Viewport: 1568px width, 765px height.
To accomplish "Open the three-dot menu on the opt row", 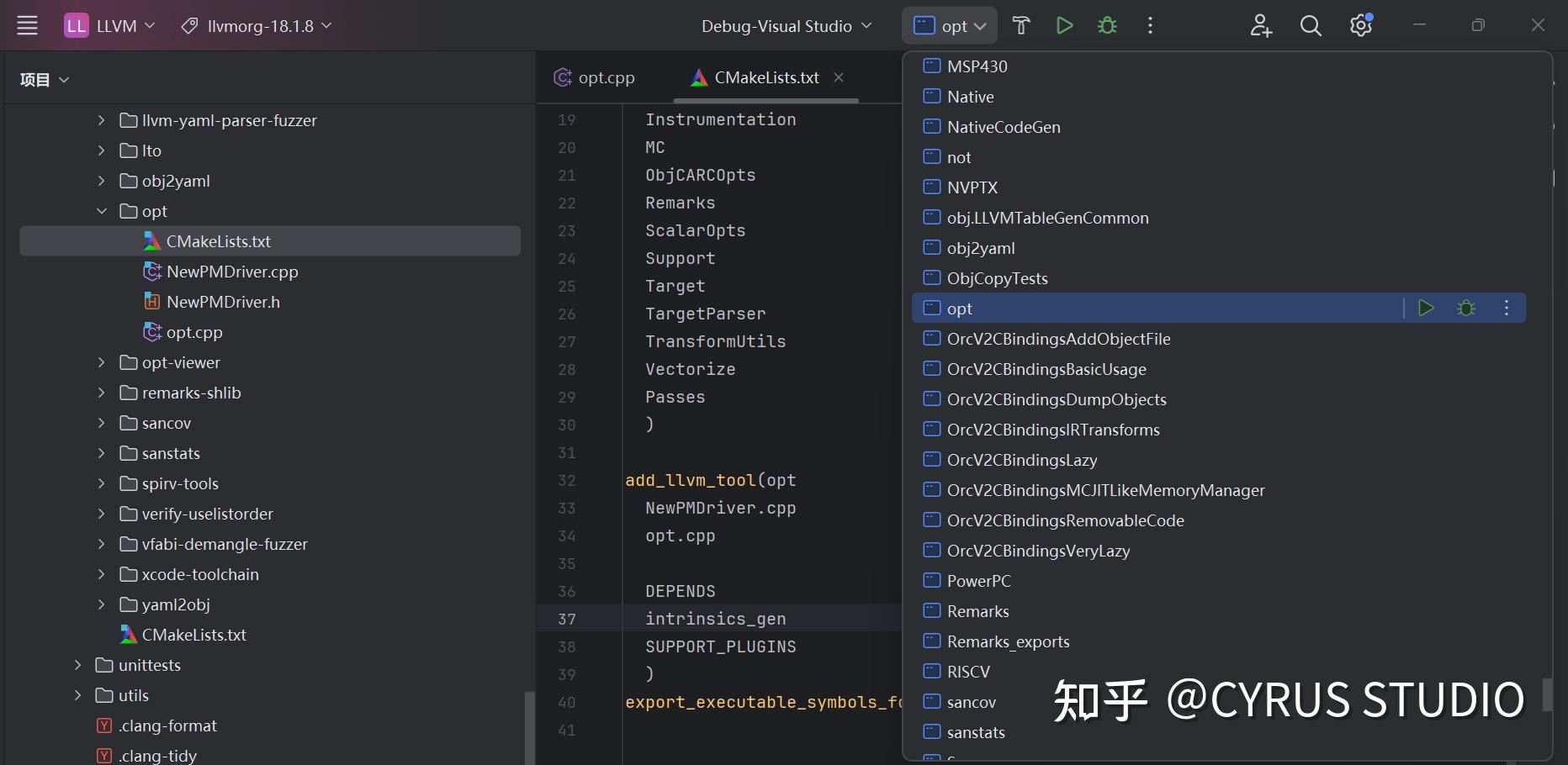I will click(1506, 308).
